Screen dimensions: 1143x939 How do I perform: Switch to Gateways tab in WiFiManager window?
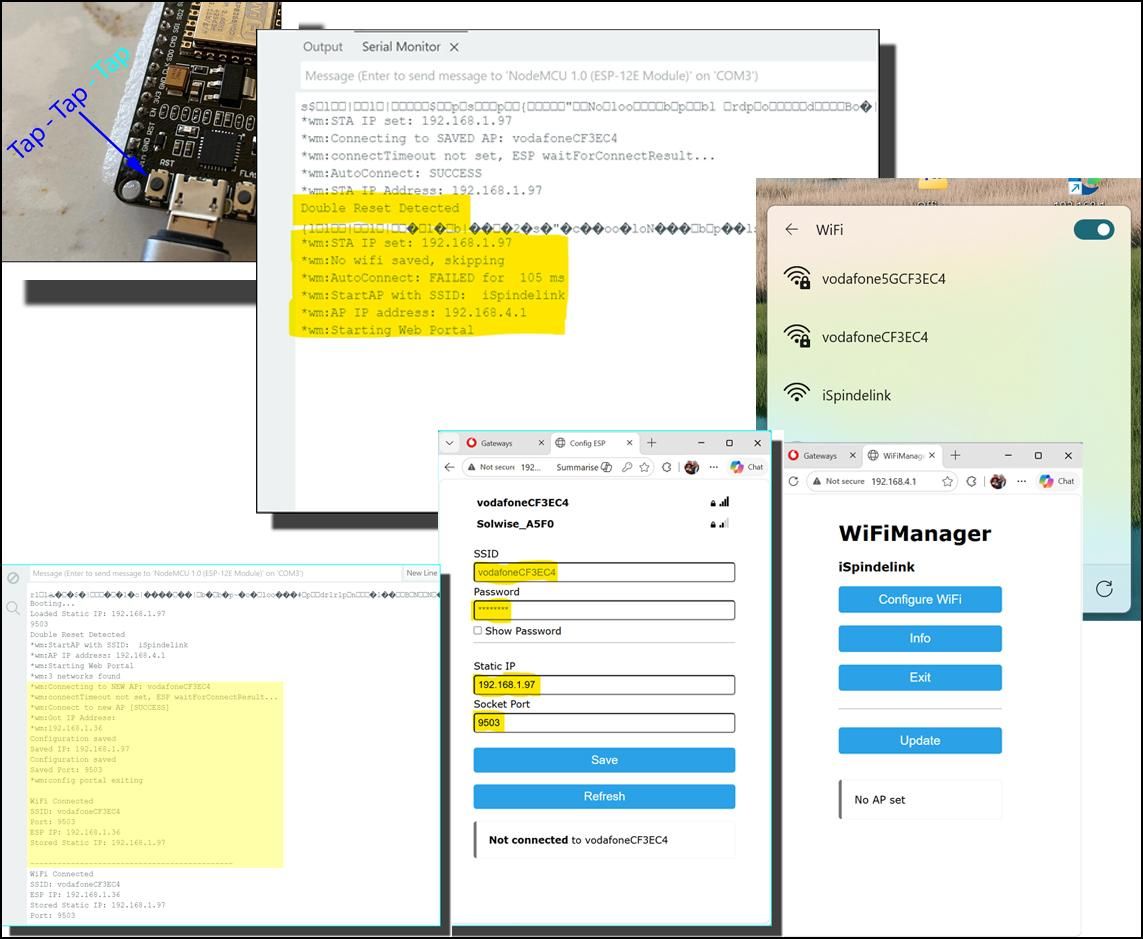[x=821, y=456]
